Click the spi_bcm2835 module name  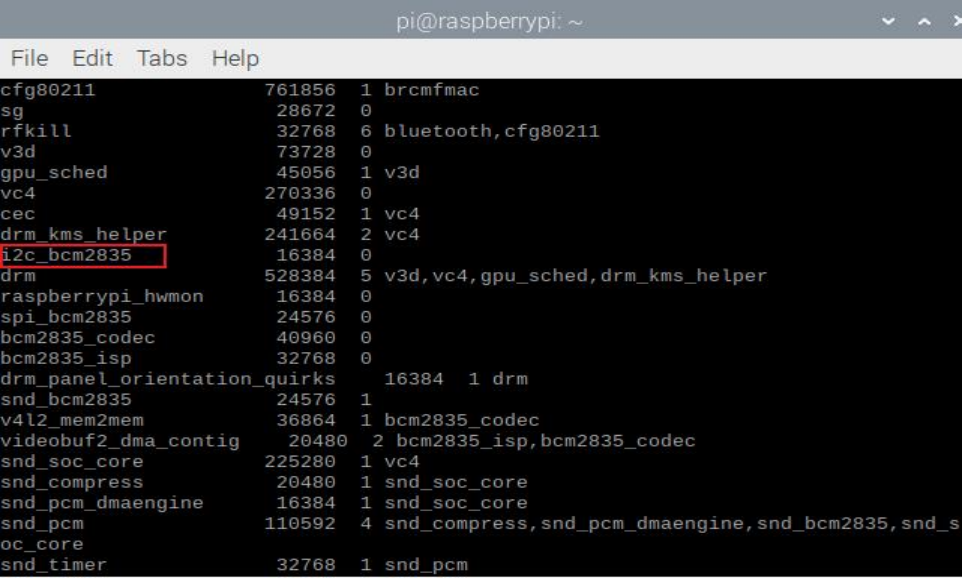(66, 317)
